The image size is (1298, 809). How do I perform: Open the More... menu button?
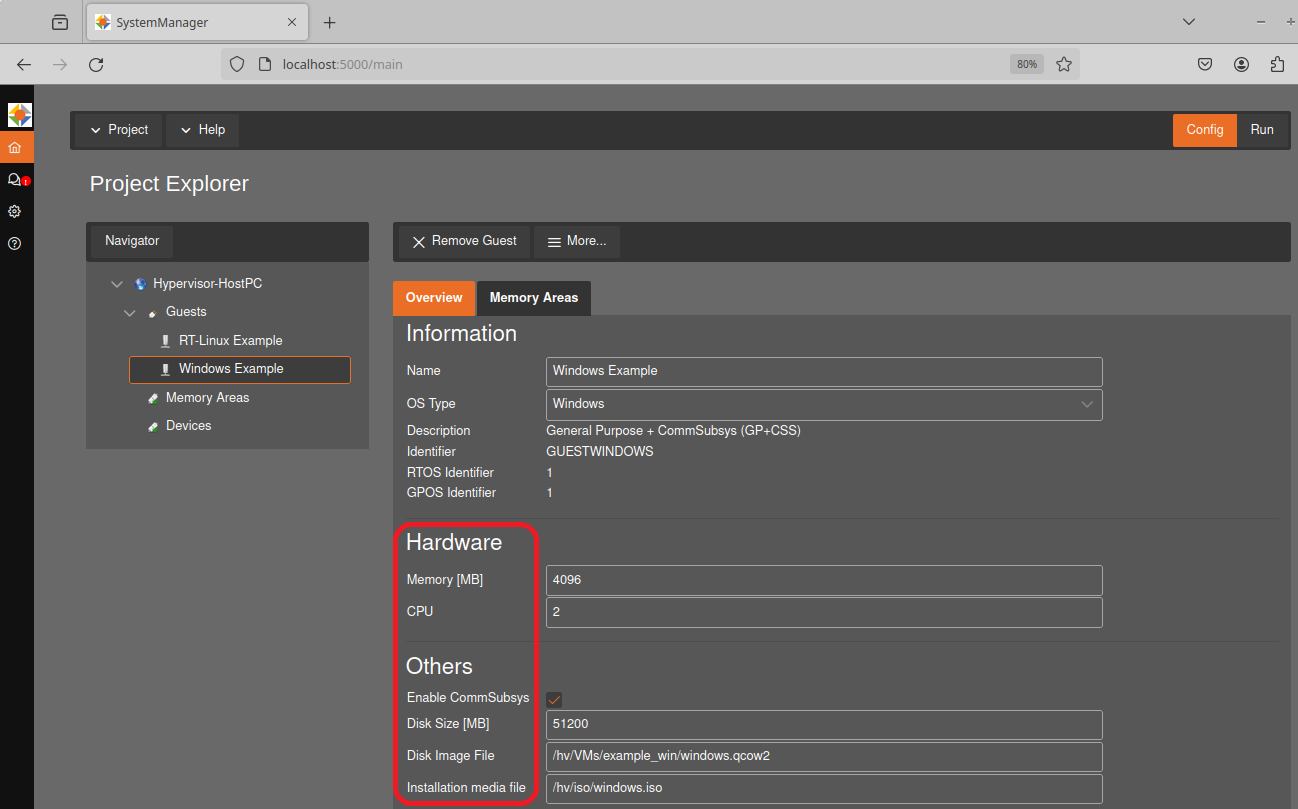(x=576, y=241)
